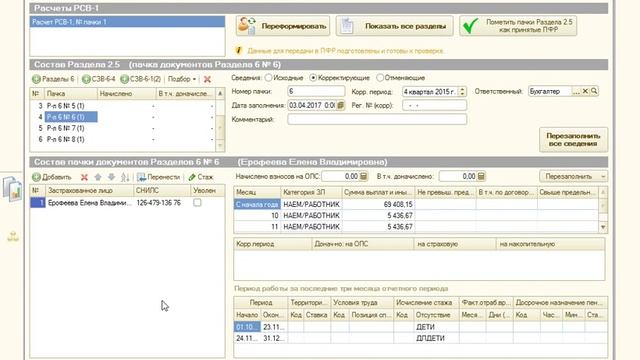Click the С начала года cell
Image resolution: width=640 pixels, height=360 pixels.
coord(257,204)
